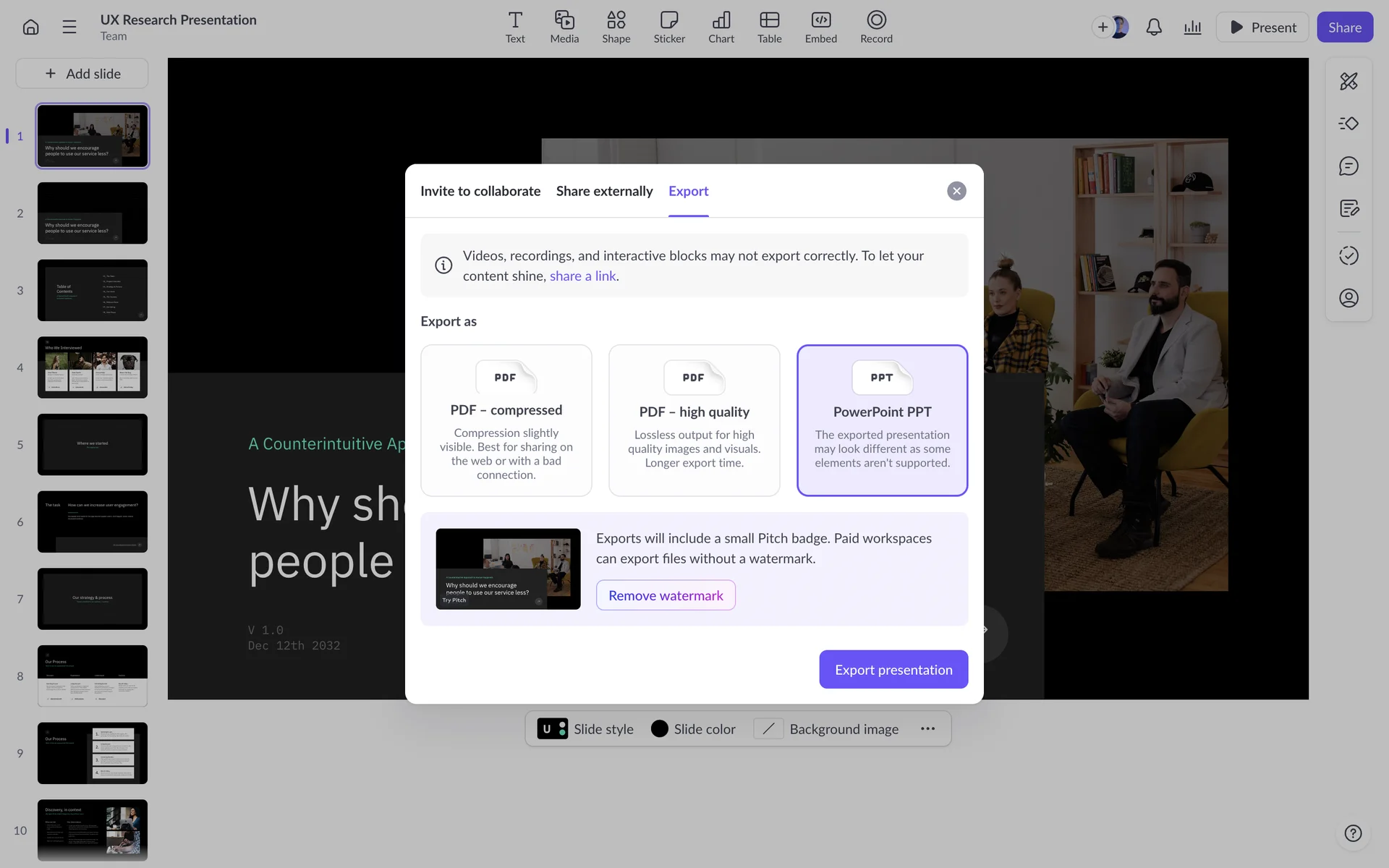The height and width of the screenshot is (868, 1389).
Task: Open notifications bell icon
Action: pos(1154,27)
